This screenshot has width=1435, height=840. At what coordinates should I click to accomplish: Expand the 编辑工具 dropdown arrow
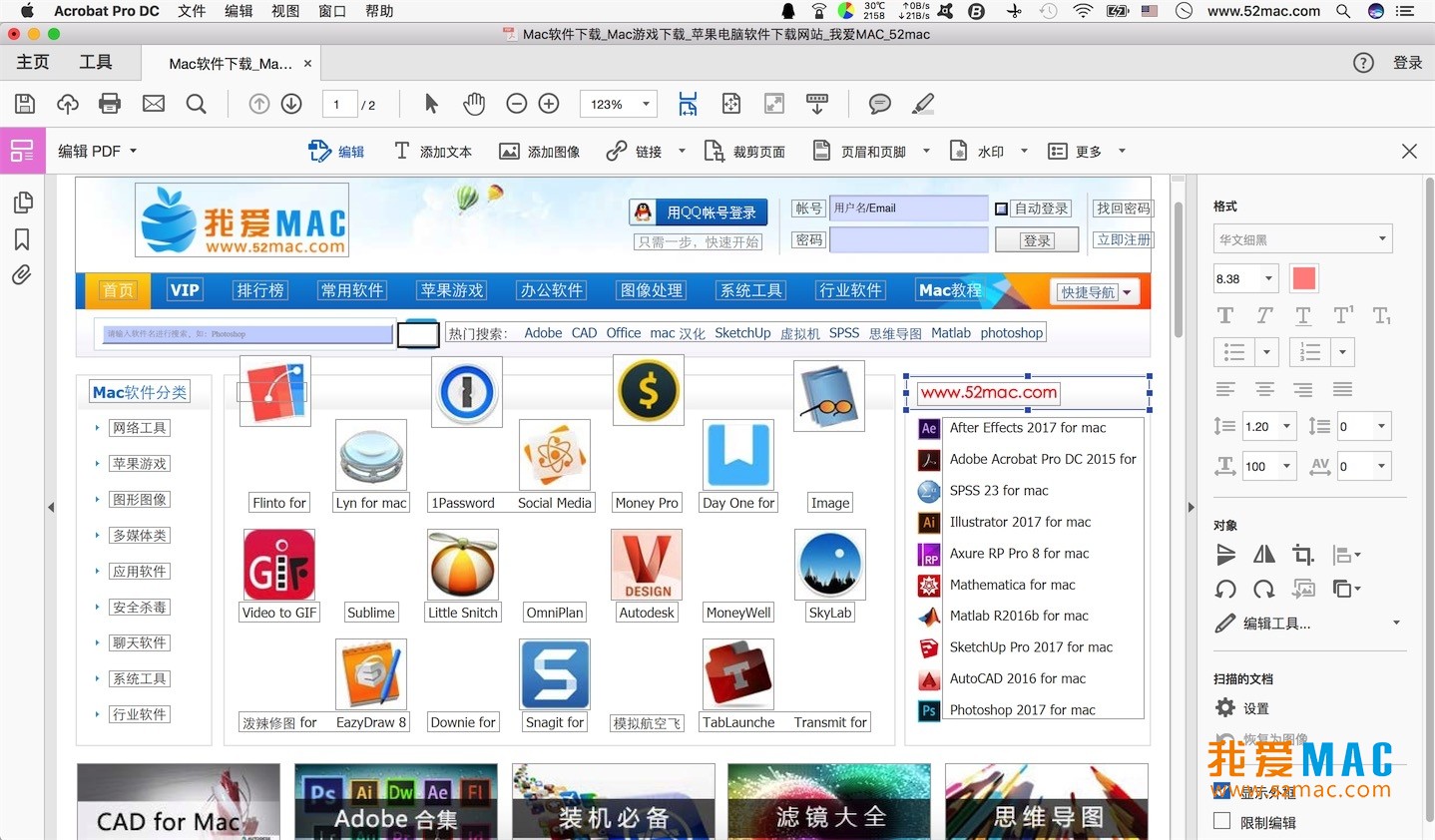tap(1396, 623)
